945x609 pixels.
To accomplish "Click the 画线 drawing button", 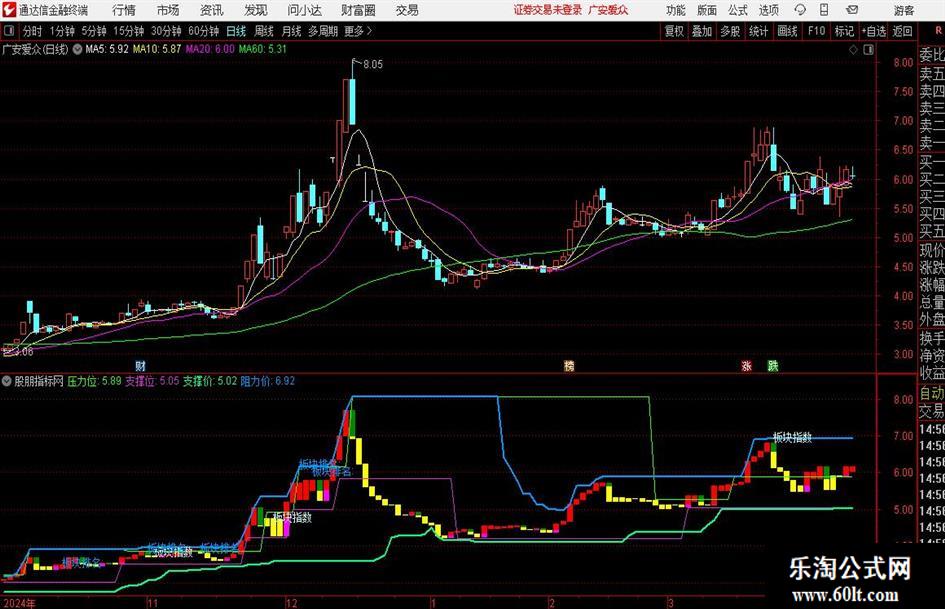I will click(787, 31).
